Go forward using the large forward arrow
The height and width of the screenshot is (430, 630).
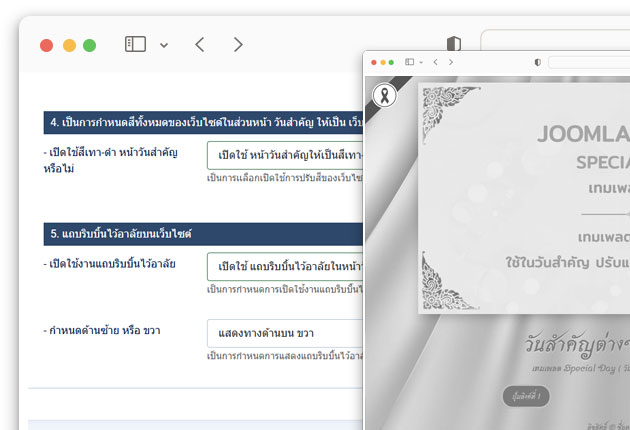click(238, 45)
